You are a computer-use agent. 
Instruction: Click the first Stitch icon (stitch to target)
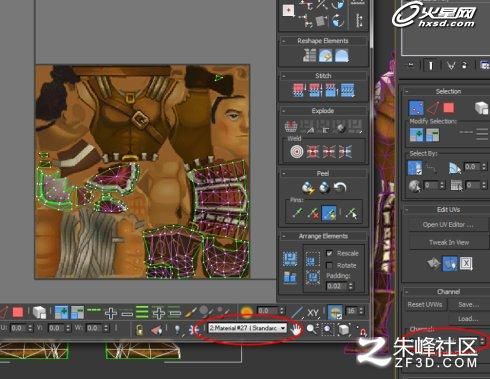tap(298, 90)
